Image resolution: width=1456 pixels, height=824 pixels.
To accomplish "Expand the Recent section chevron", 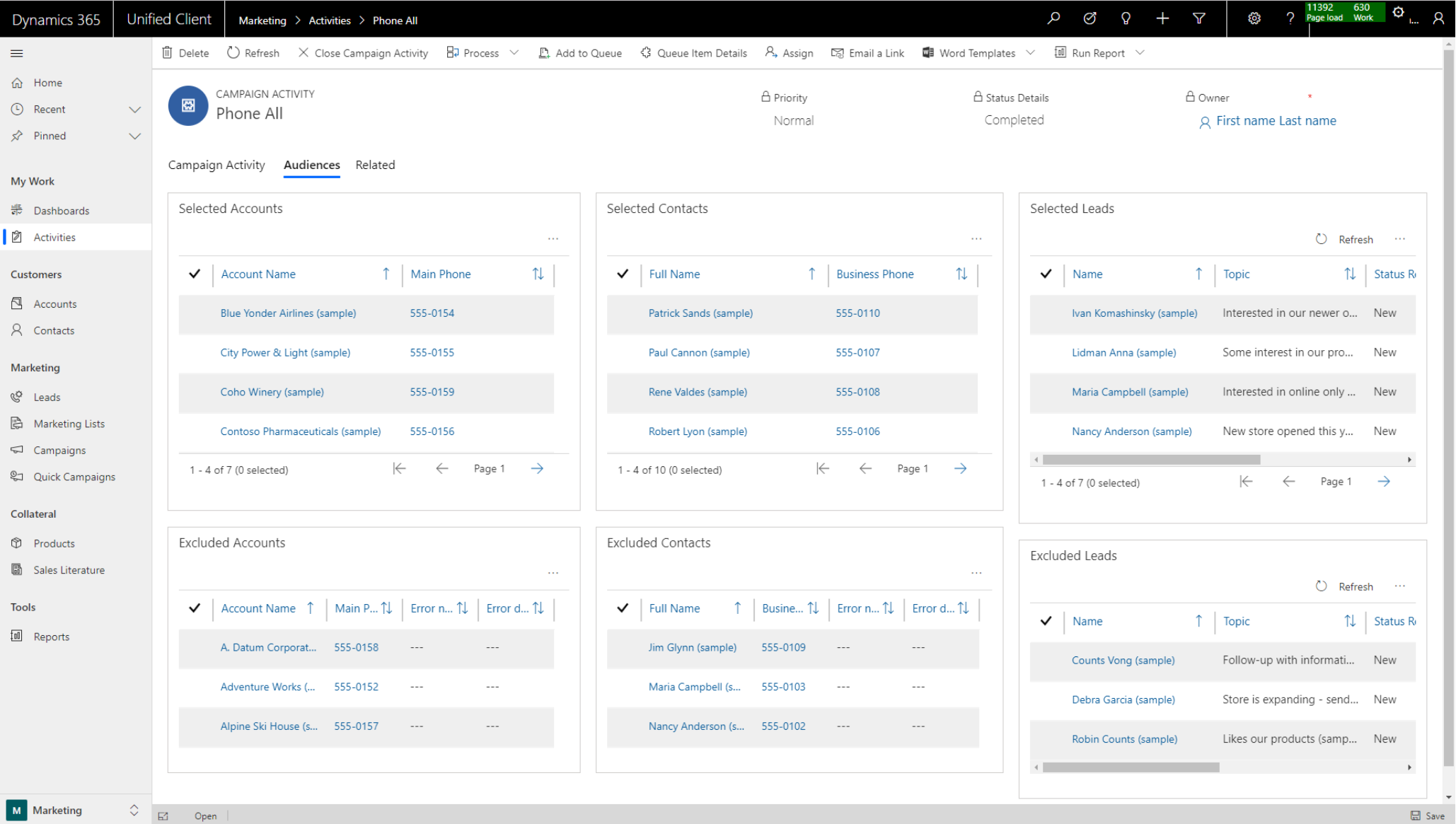I will click(134, 110).
